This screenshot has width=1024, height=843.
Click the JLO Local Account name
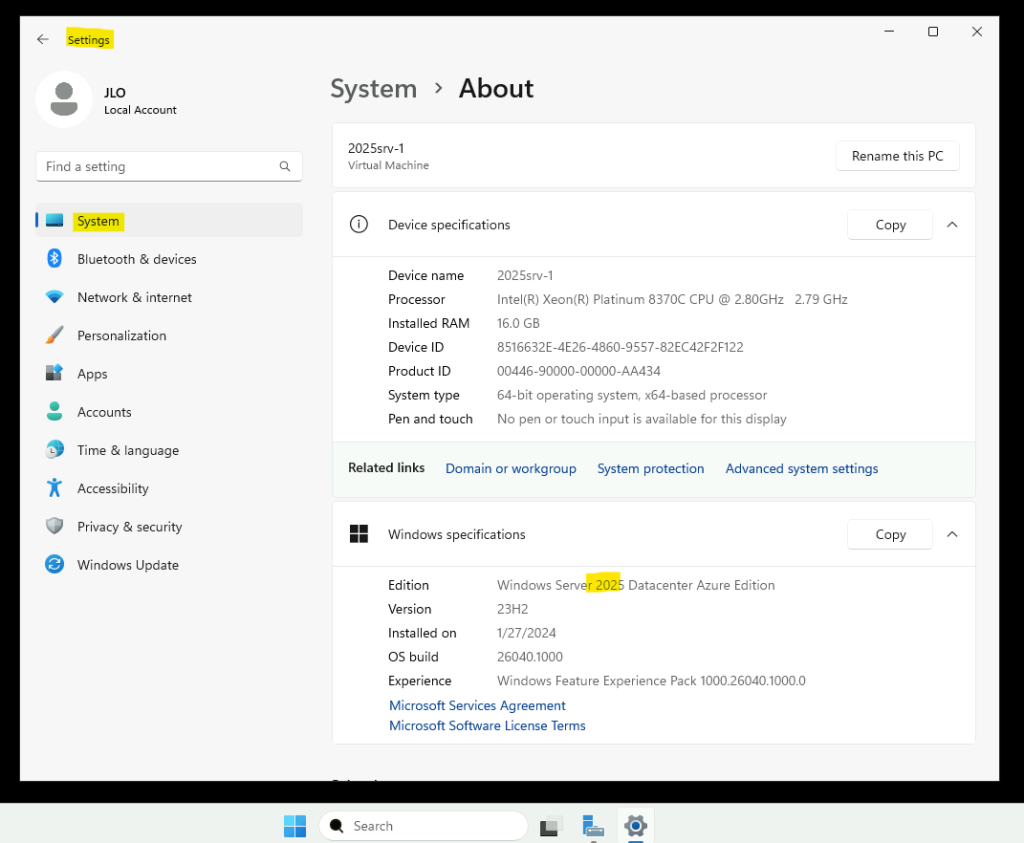click(x=140, y=101)
